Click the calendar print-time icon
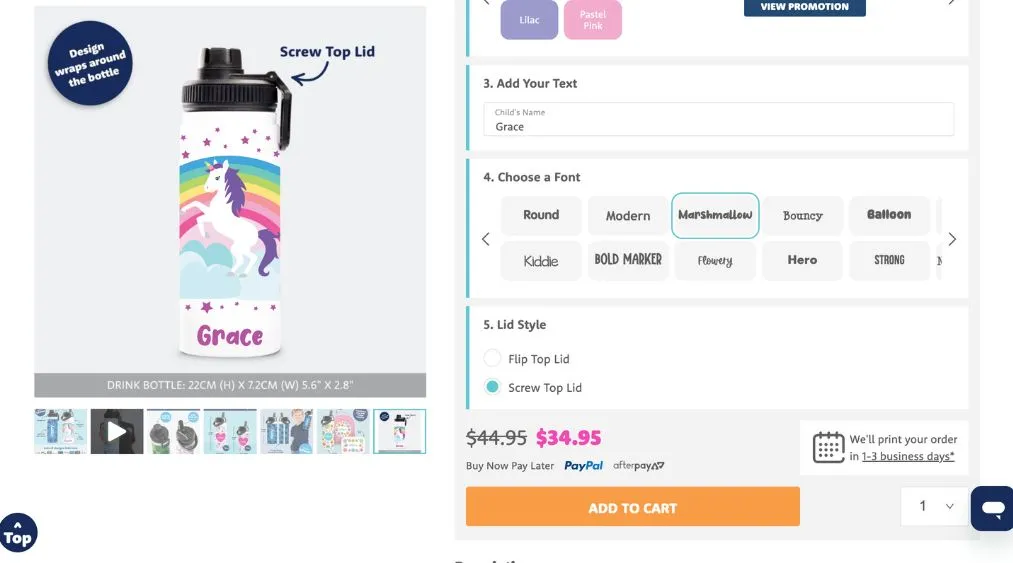The height and width of the screenshot is (563, 1013). click(828, 447)
